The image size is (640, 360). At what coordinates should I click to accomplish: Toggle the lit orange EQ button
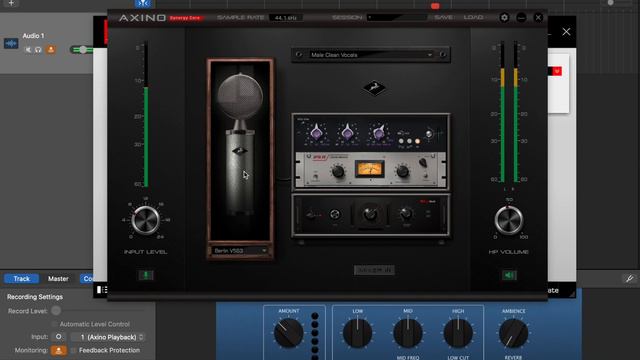tap(417, 141)
